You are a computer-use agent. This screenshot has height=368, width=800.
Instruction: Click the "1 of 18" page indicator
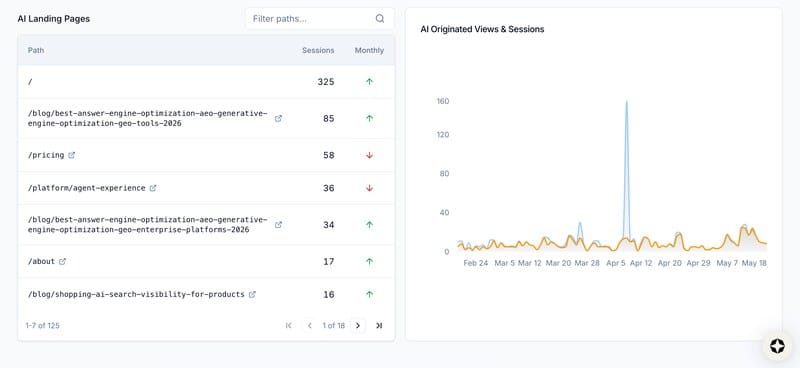click(x=334, y=326)
